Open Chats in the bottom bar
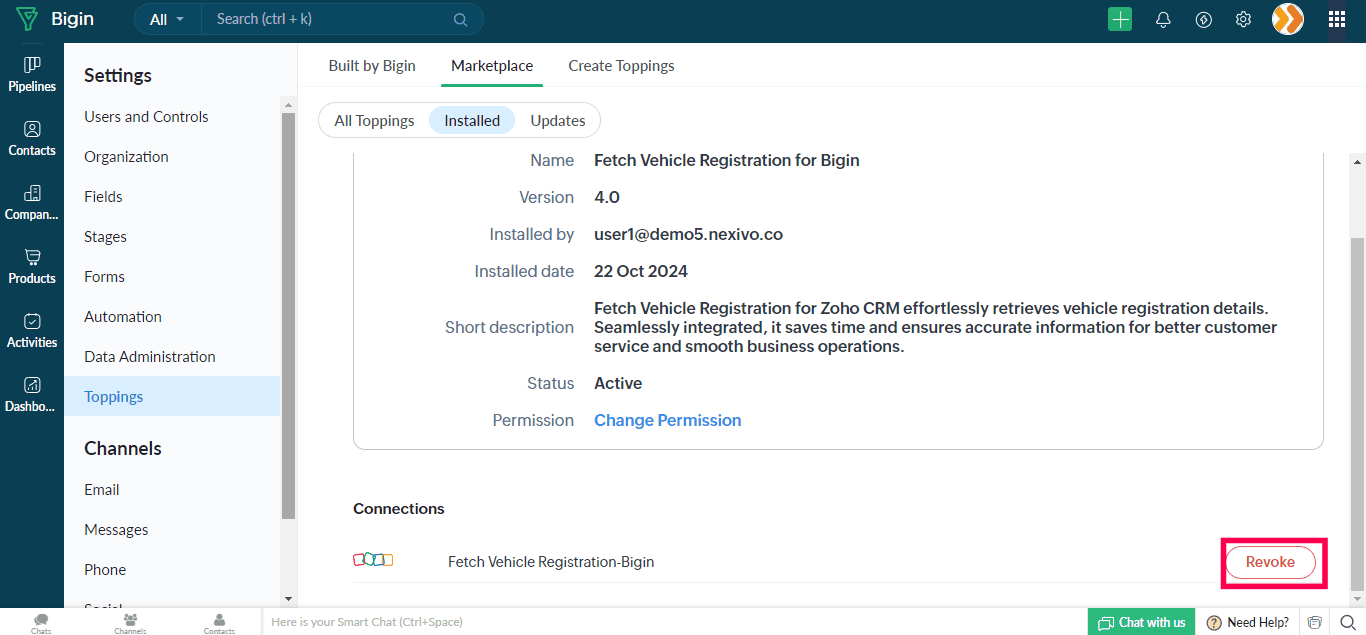The height and width of the screenshot is (635, 1366). pyautogui.click(x=41, y=623)
